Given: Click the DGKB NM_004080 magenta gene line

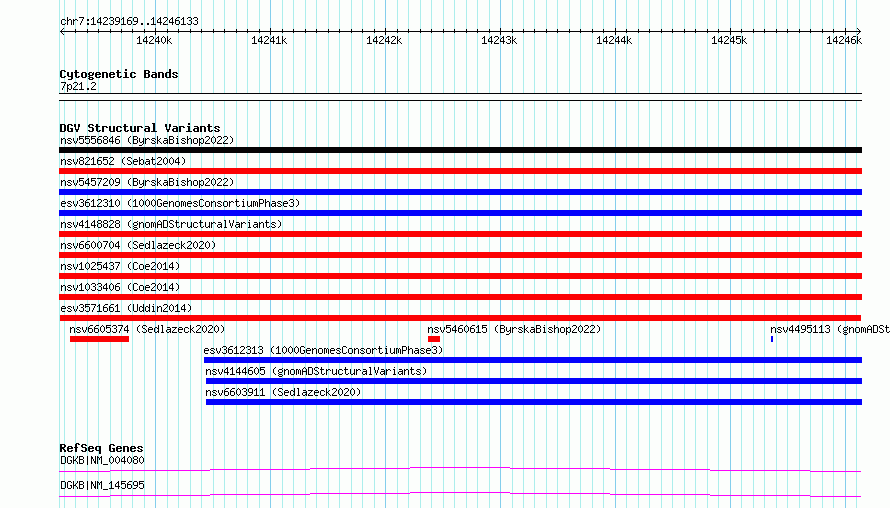Looking at the screenshot, I should coord(460,469).
